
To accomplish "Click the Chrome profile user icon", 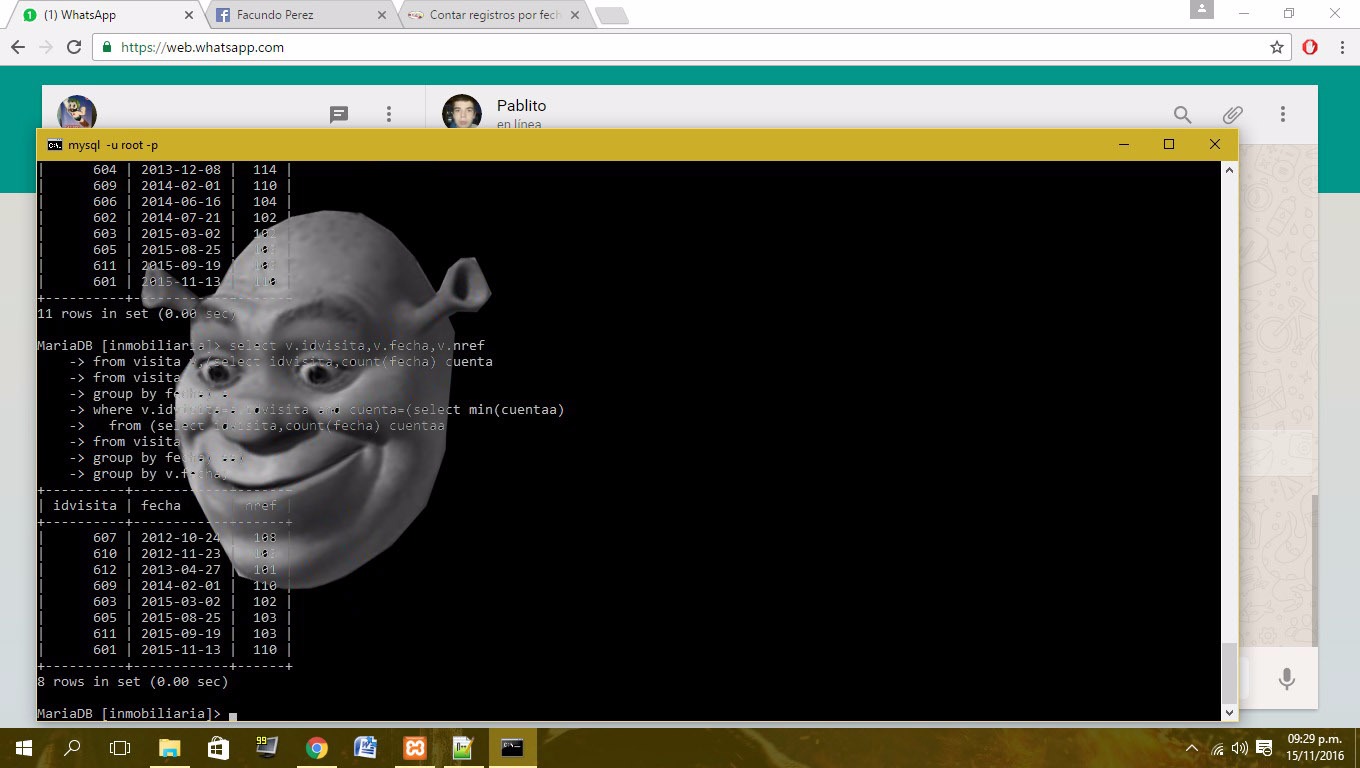I will coord(1202,9).
